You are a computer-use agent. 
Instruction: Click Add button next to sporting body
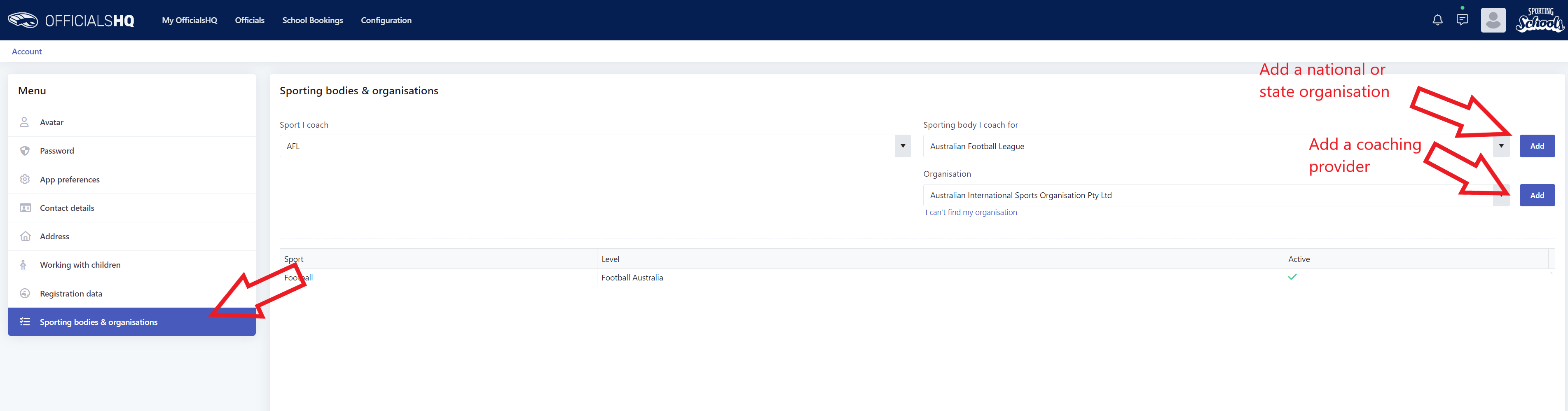(1537, 146)
